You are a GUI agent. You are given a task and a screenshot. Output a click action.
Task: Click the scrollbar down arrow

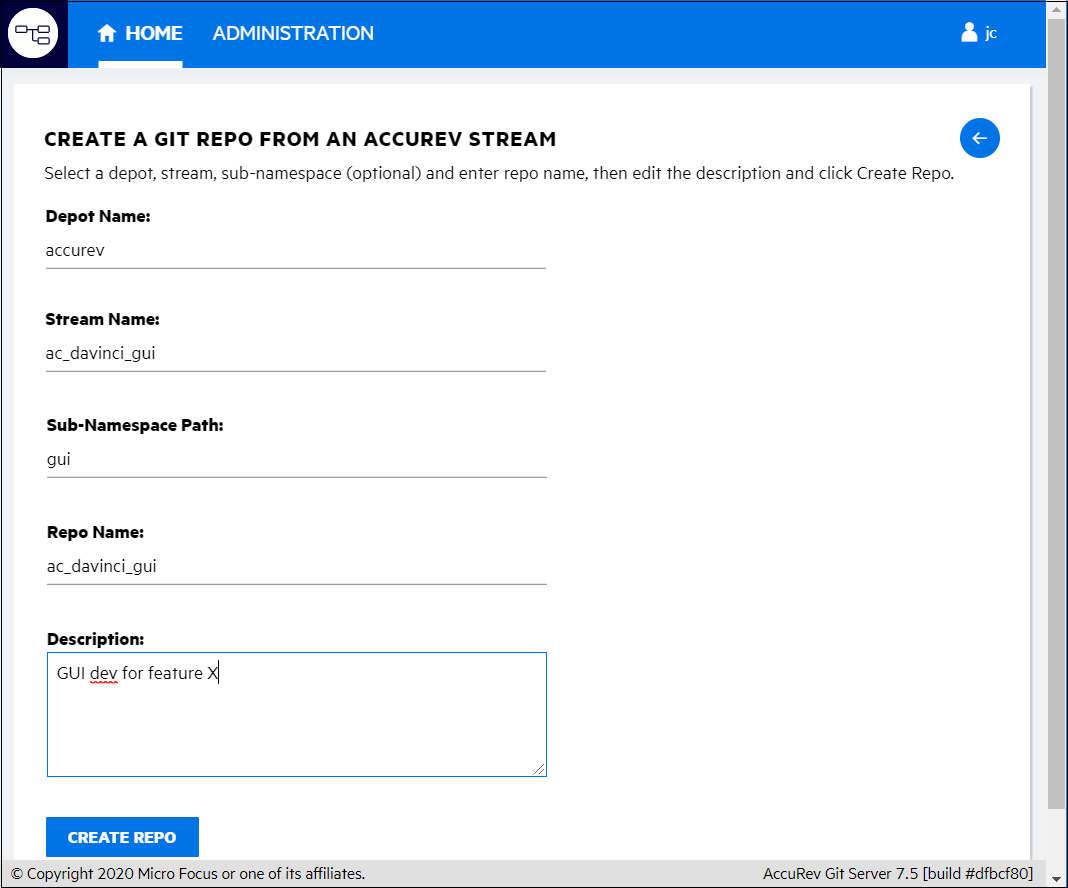point(1056,878)
